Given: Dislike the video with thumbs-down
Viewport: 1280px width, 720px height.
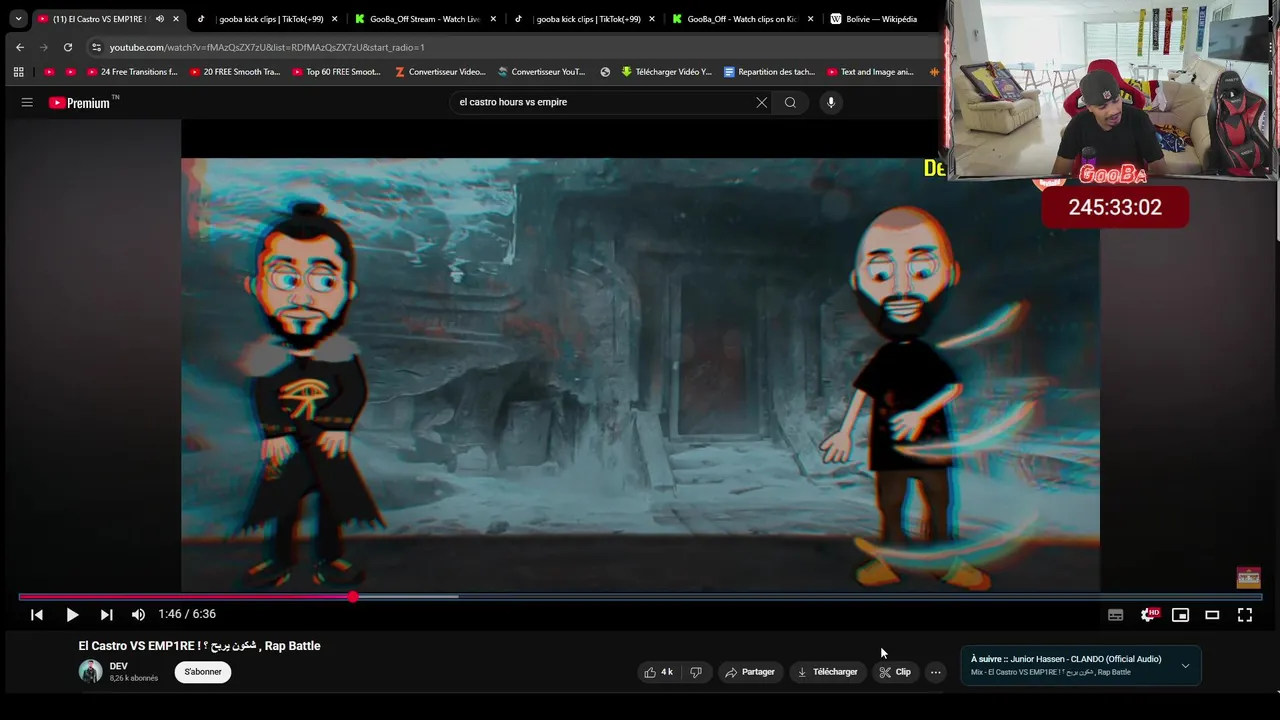Looking at the screenshot, I should tap(696, 672).
